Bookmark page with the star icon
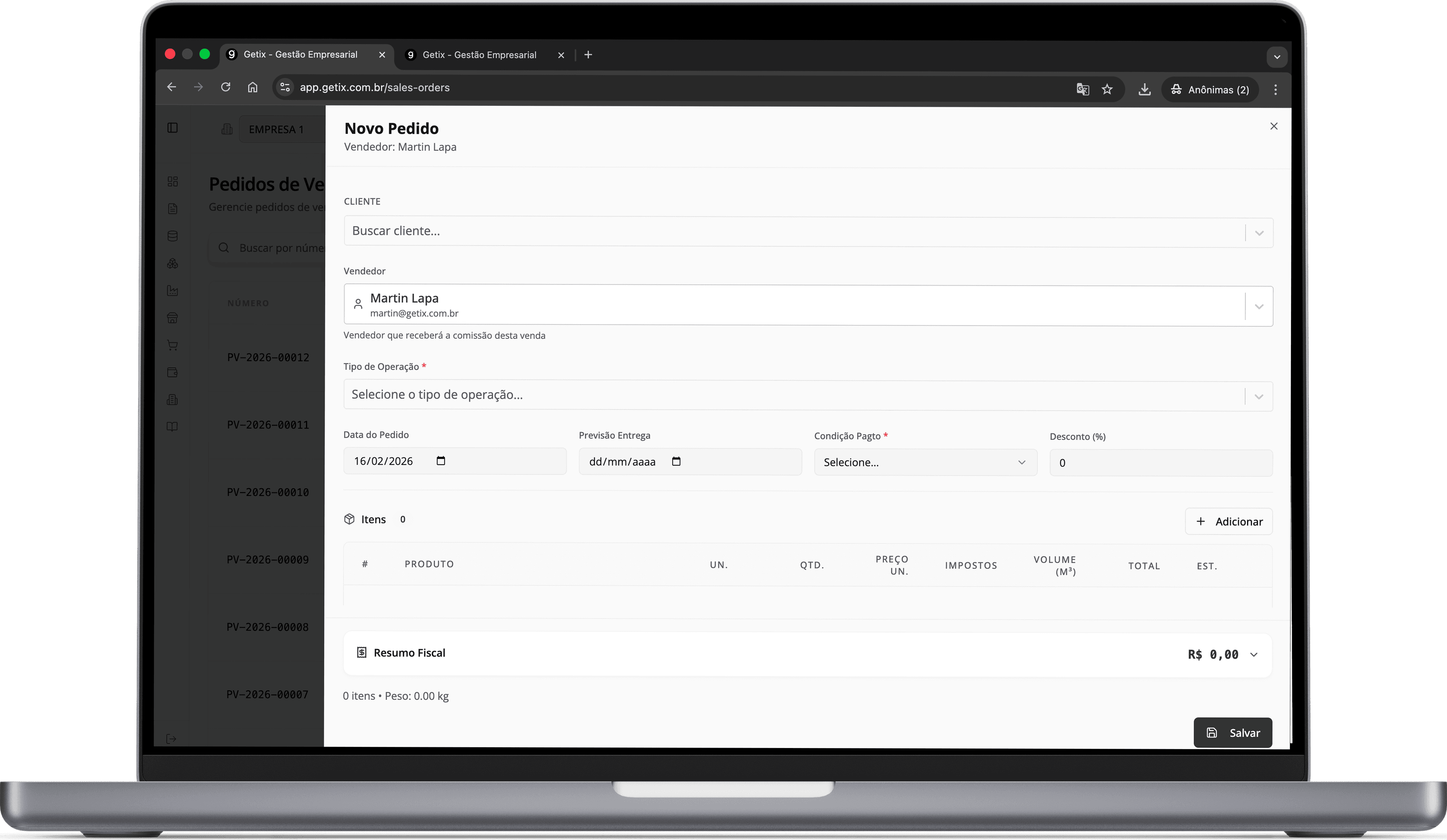 (x=1107, y=89)
